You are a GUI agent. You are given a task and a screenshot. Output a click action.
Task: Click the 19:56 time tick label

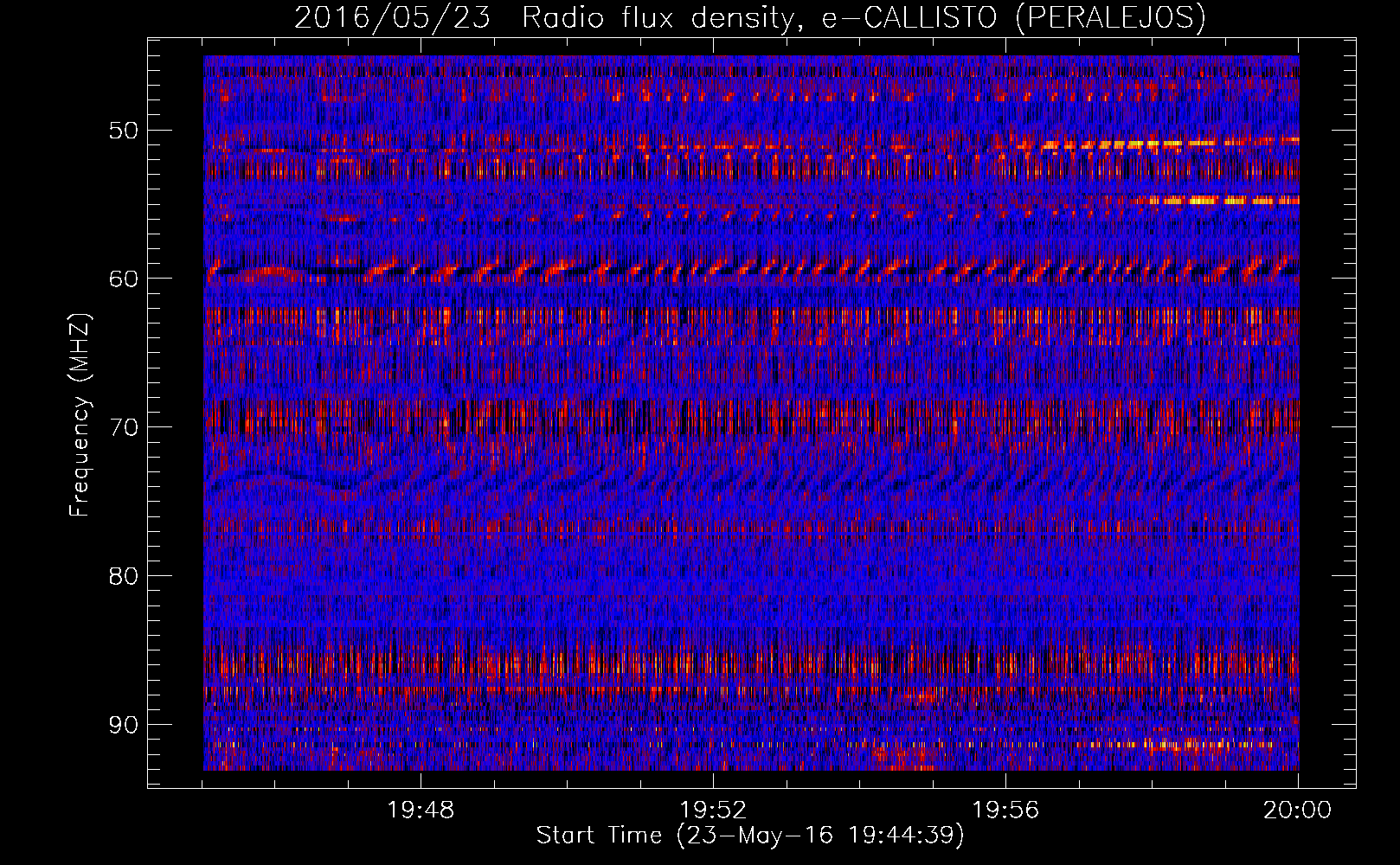(1005, 811)
